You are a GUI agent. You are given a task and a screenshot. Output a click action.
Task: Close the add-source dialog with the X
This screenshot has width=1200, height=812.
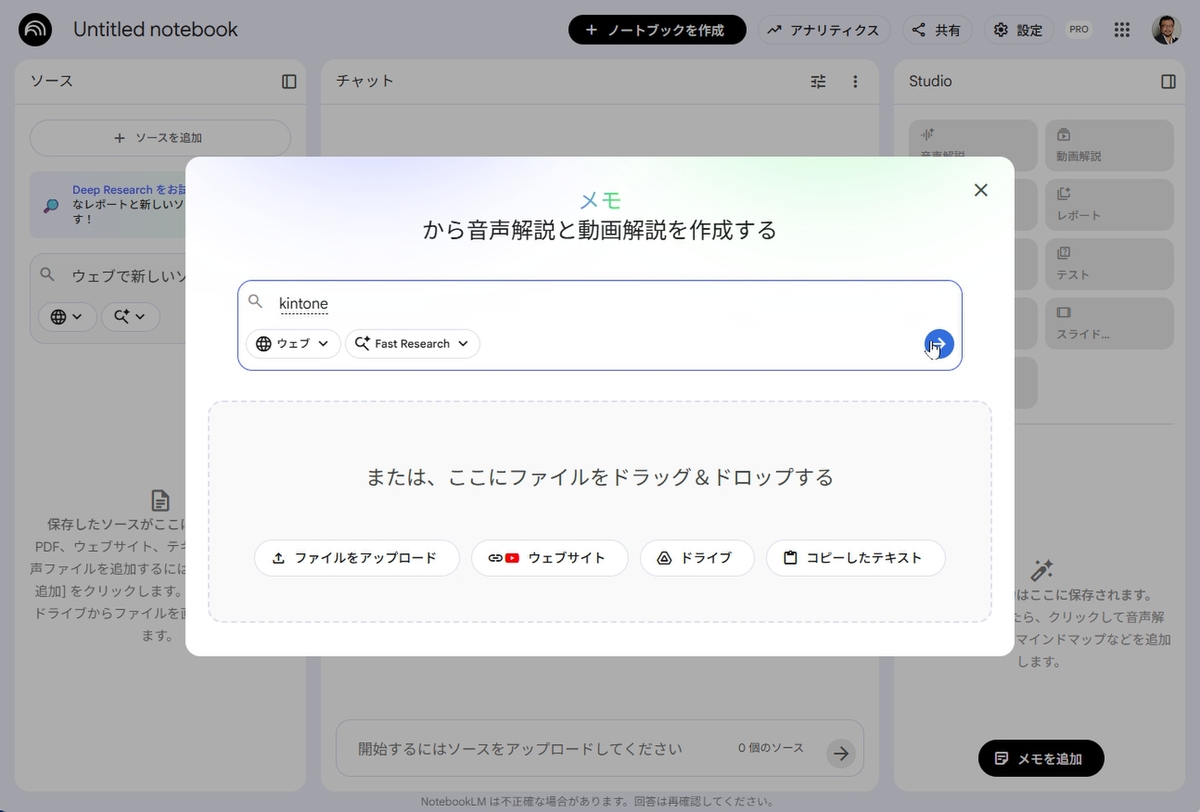981,190
